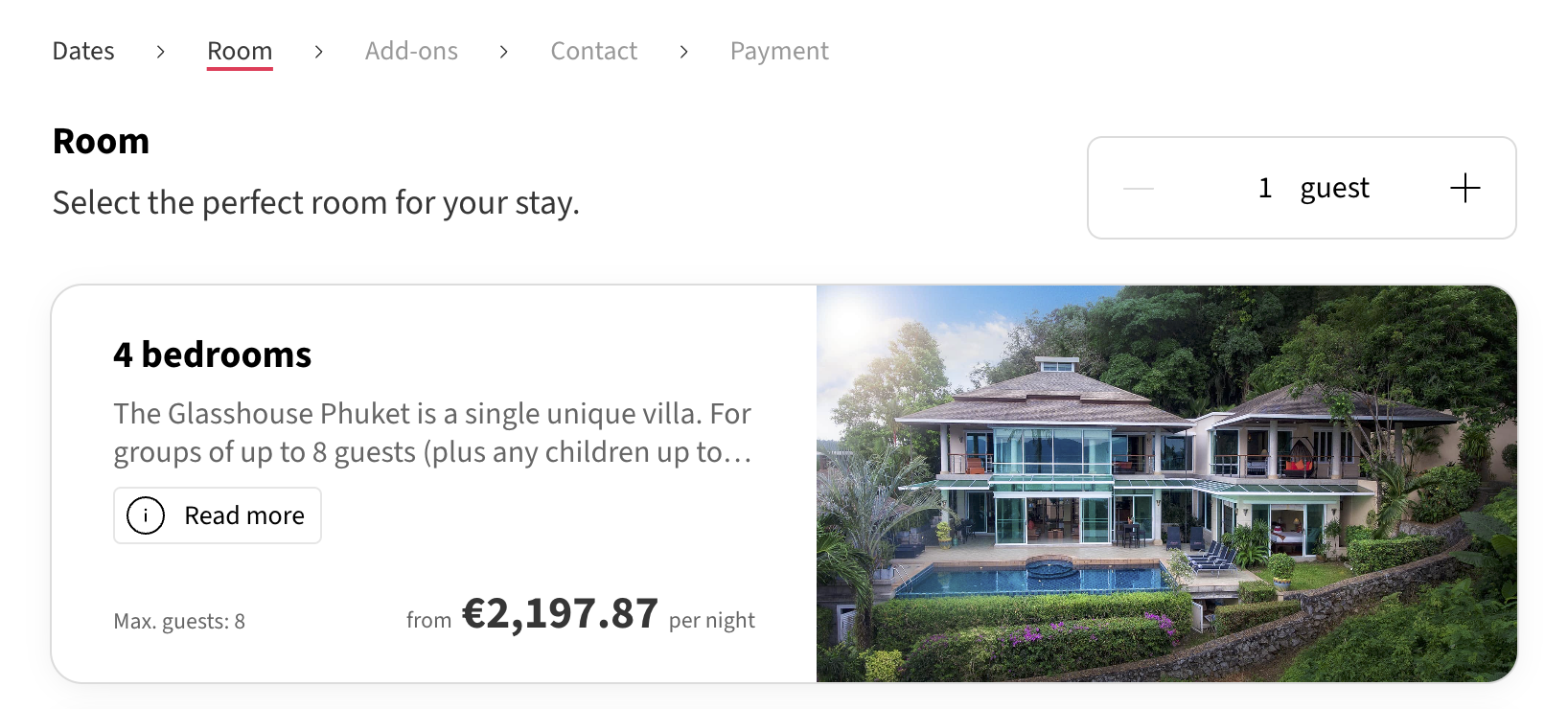This screenshot has height=709, width=1568.
Task: Decrease guest count with minus icon
Action: click(1139, 189)
